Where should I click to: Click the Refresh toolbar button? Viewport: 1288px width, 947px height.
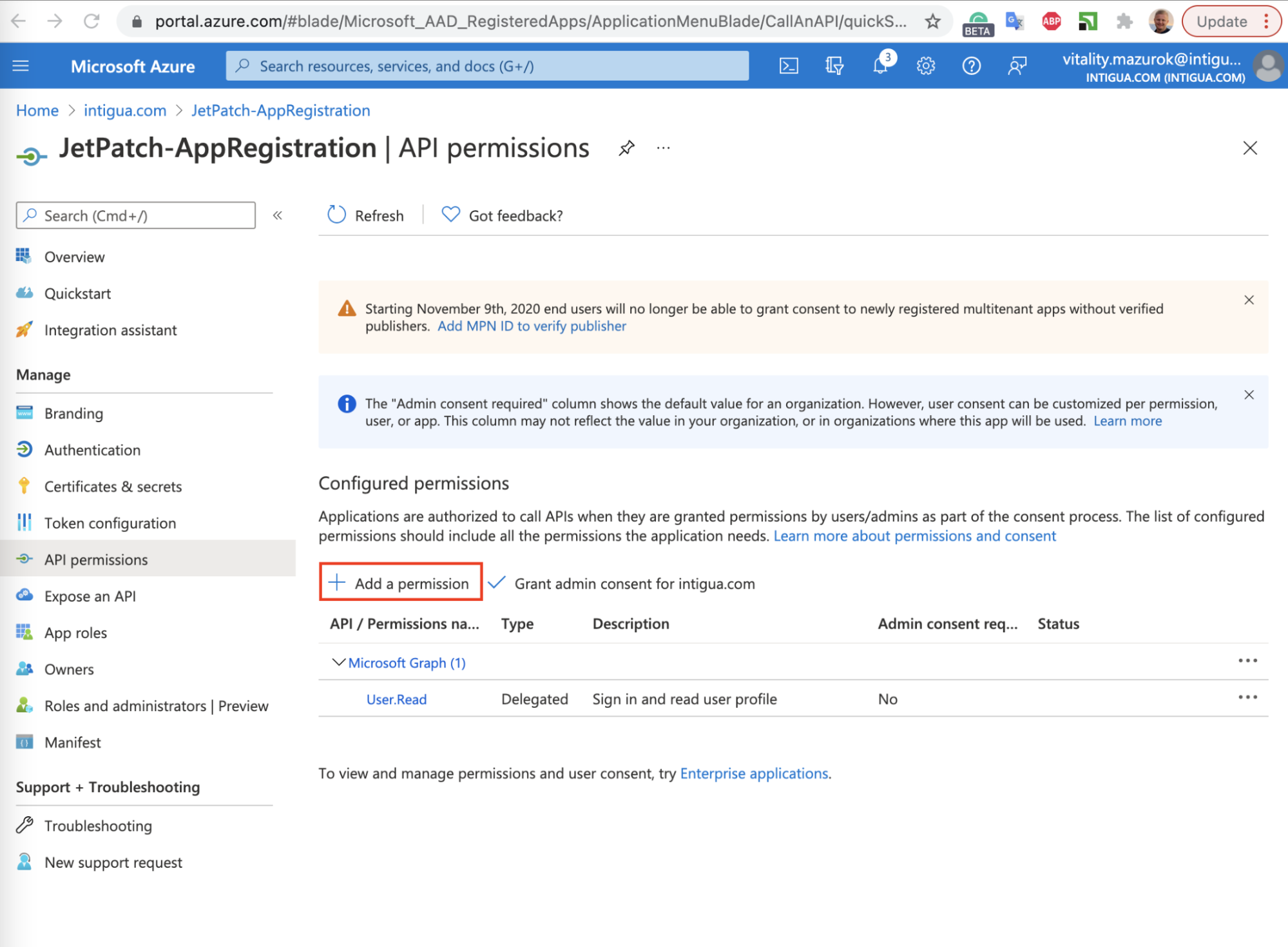tap(366, 215)
